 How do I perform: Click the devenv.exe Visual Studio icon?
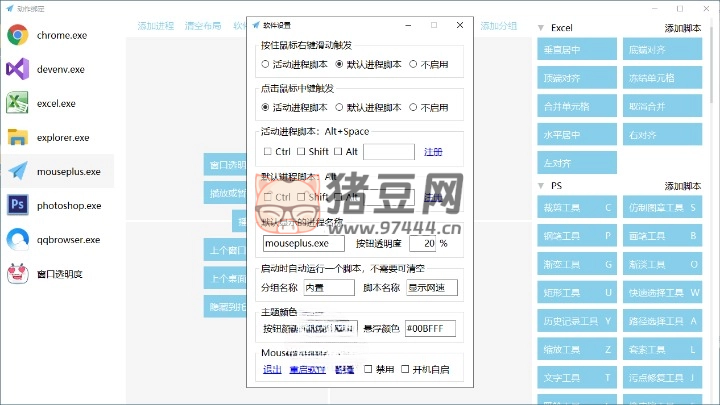(17, 70)
